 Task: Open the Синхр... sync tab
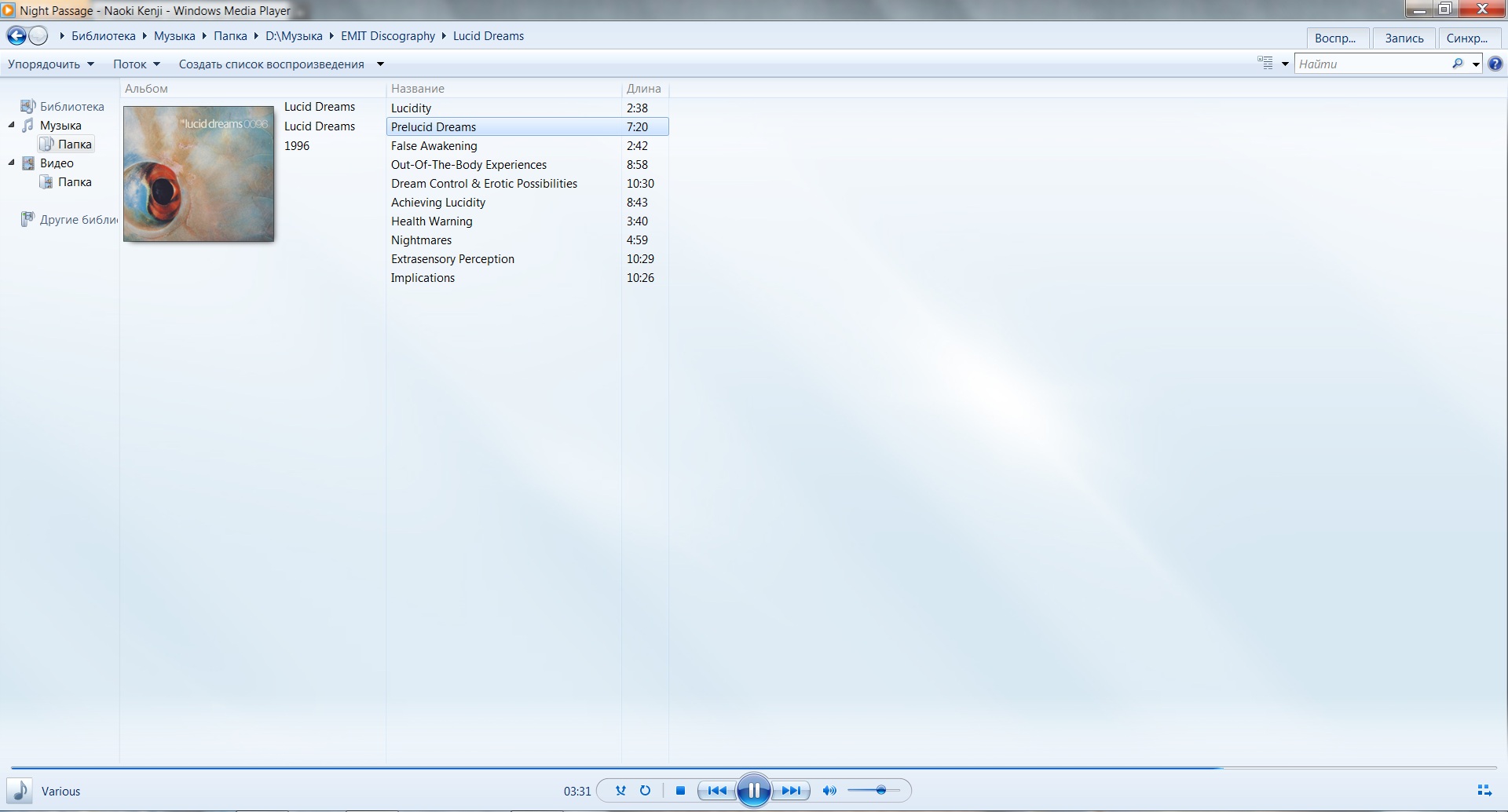pyautogui.click(x=1470, y=38)
